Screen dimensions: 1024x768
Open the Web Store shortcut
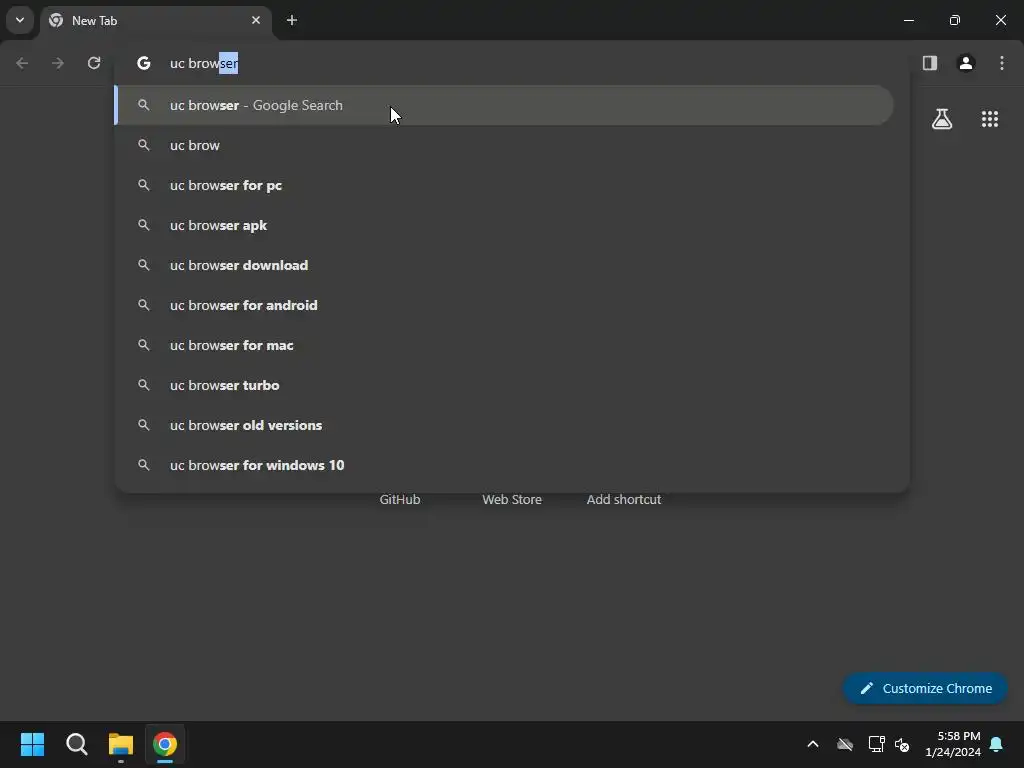(x=512, y=500)
